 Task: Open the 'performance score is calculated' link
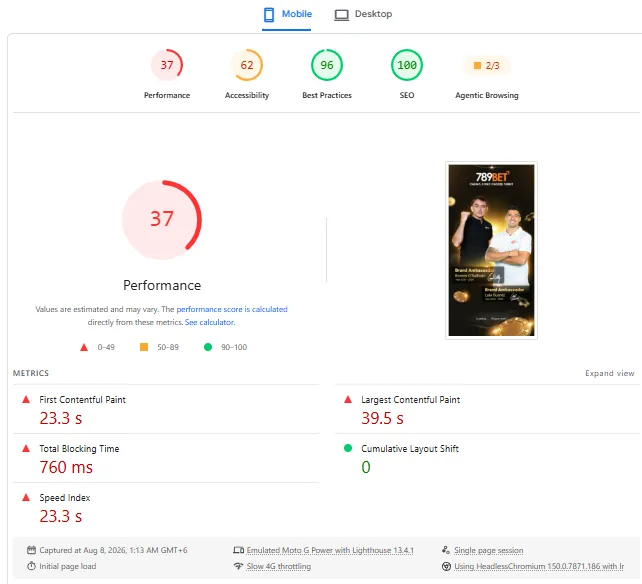pos(232,309)
